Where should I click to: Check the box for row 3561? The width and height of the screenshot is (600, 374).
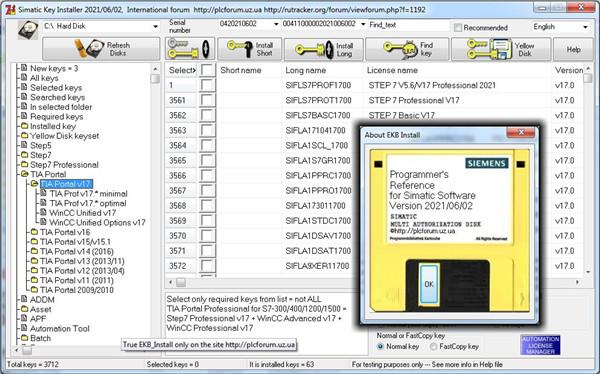[x=207, y=100]
